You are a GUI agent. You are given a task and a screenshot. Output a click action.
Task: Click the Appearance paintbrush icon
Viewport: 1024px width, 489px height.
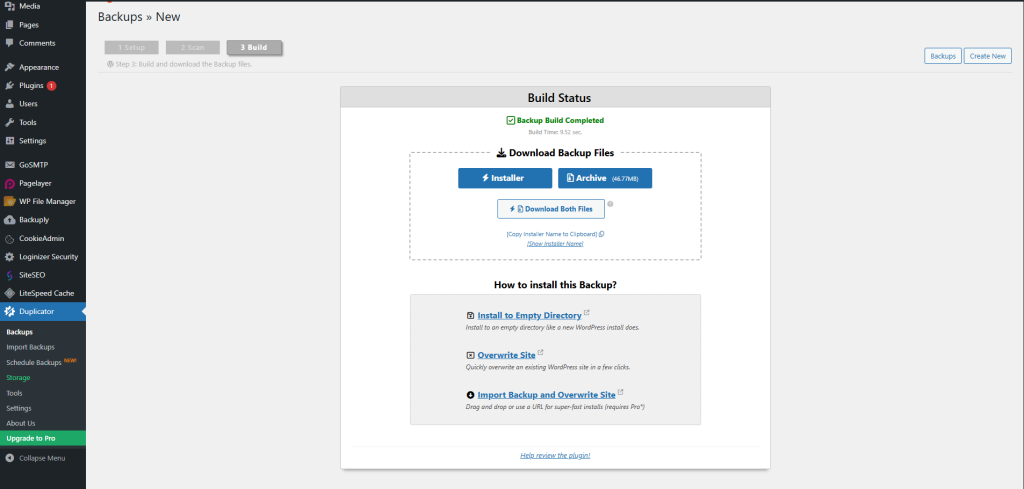pos(10,67)
